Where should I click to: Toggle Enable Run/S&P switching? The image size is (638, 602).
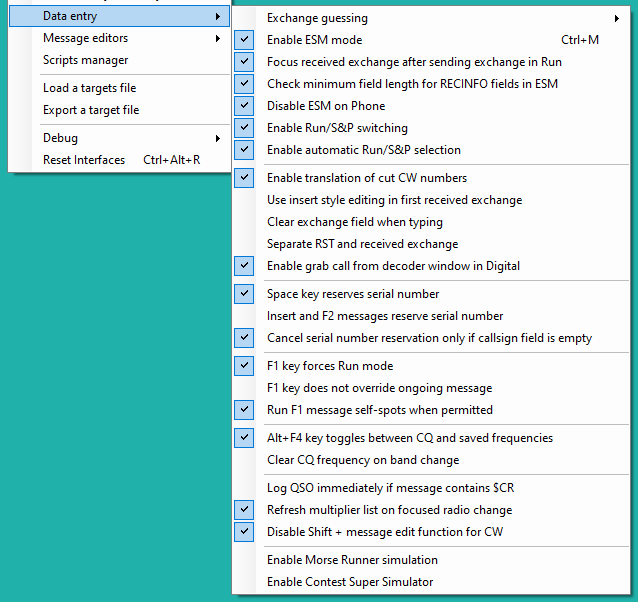click(431, 128)
